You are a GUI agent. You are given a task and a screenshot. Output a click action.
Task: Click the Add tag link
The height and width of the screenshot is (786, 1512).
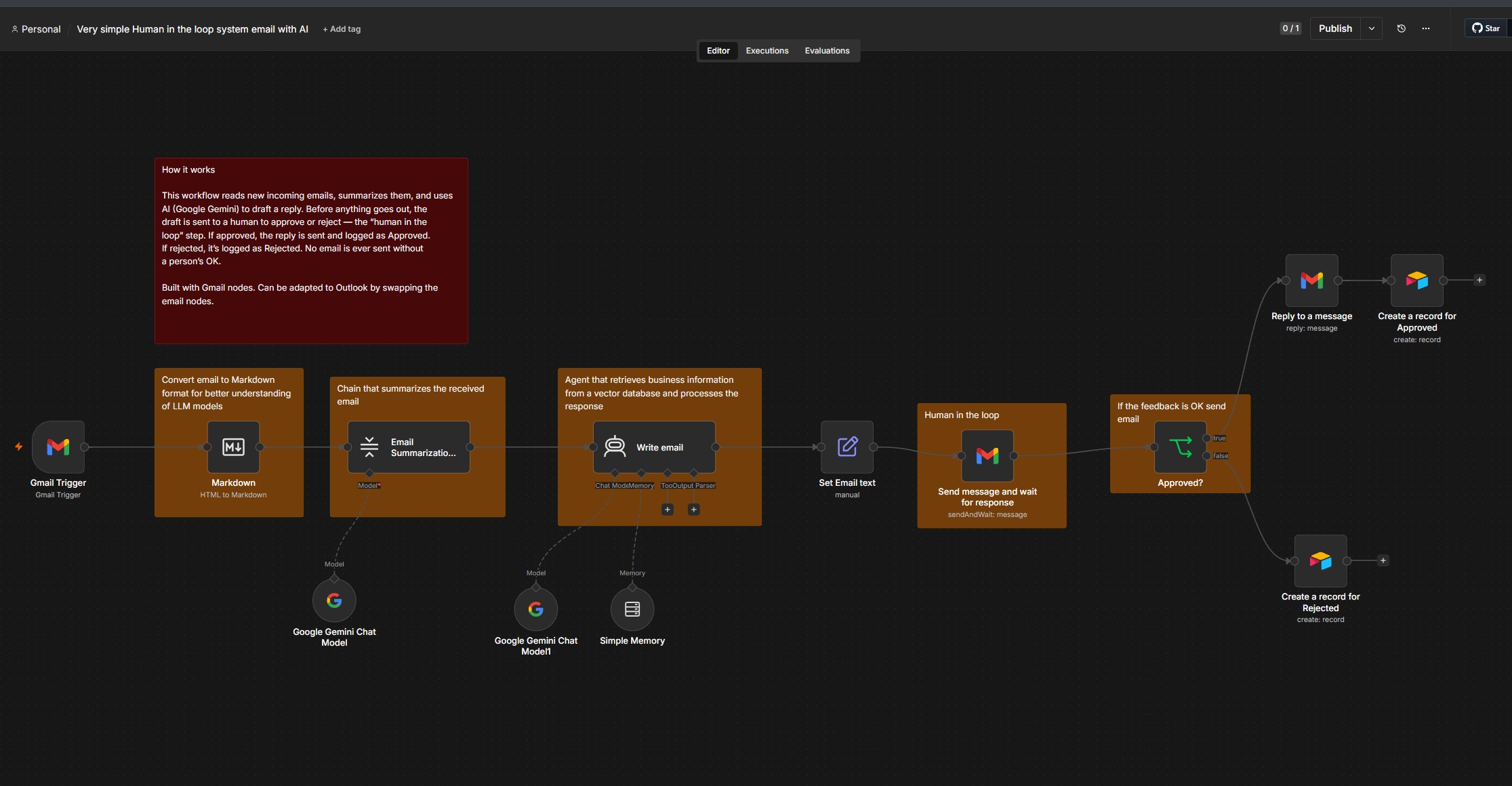pos(342,29)
